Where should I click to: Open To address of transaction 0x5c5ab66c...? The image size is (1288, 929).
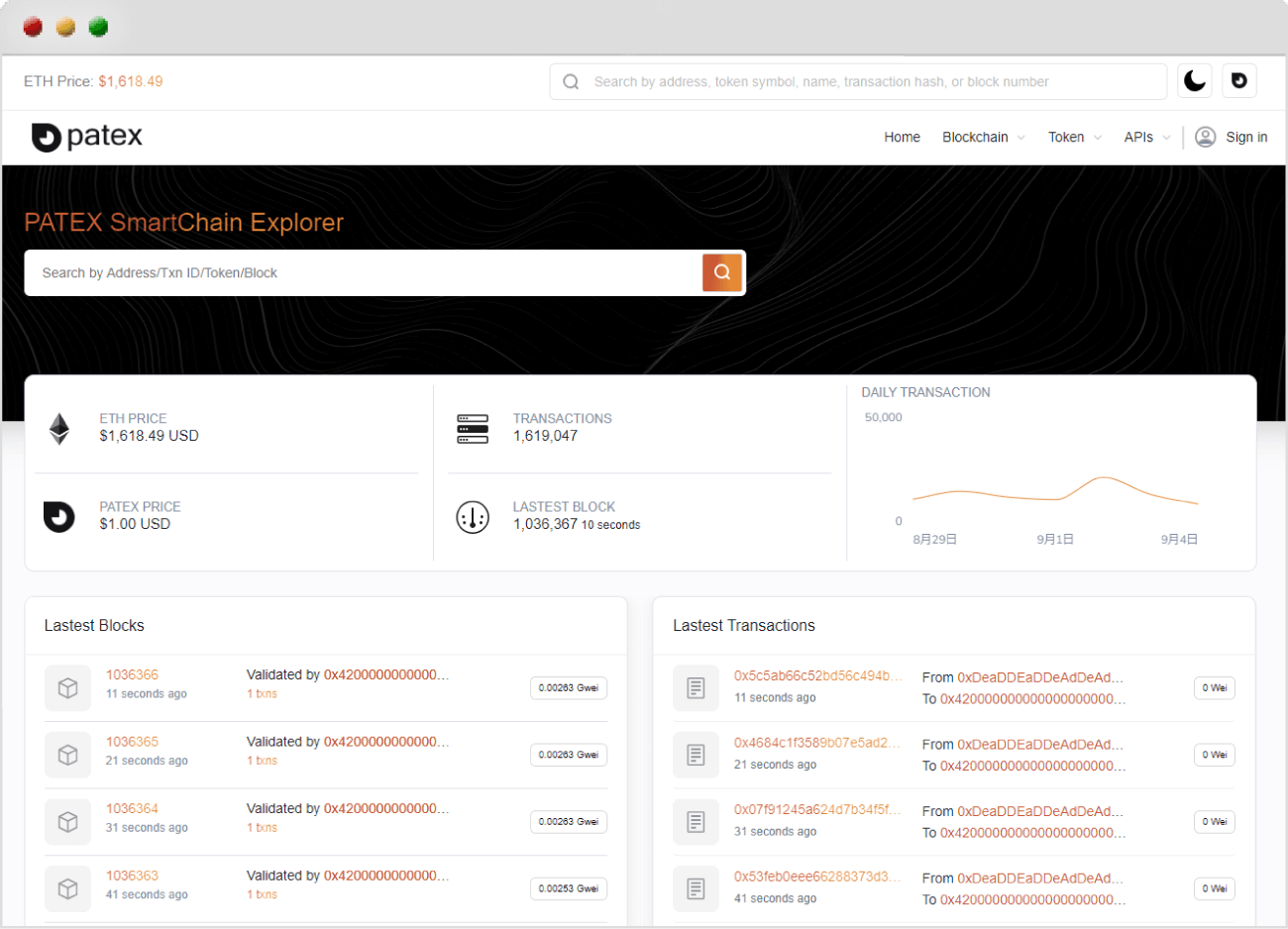pos(1032,699)
